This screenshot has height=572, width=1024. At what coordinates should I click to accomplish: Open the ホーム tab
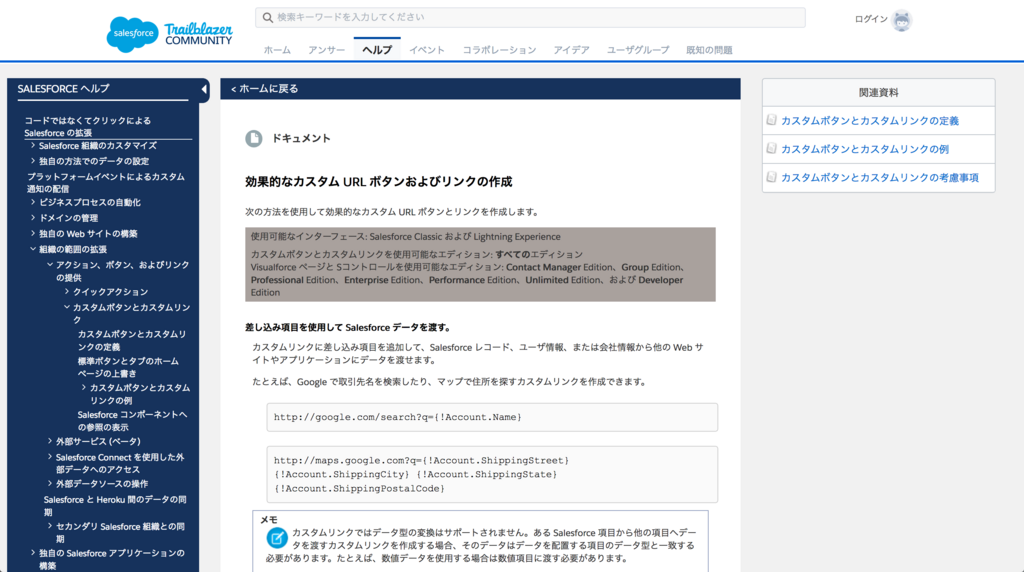[278, 50]
